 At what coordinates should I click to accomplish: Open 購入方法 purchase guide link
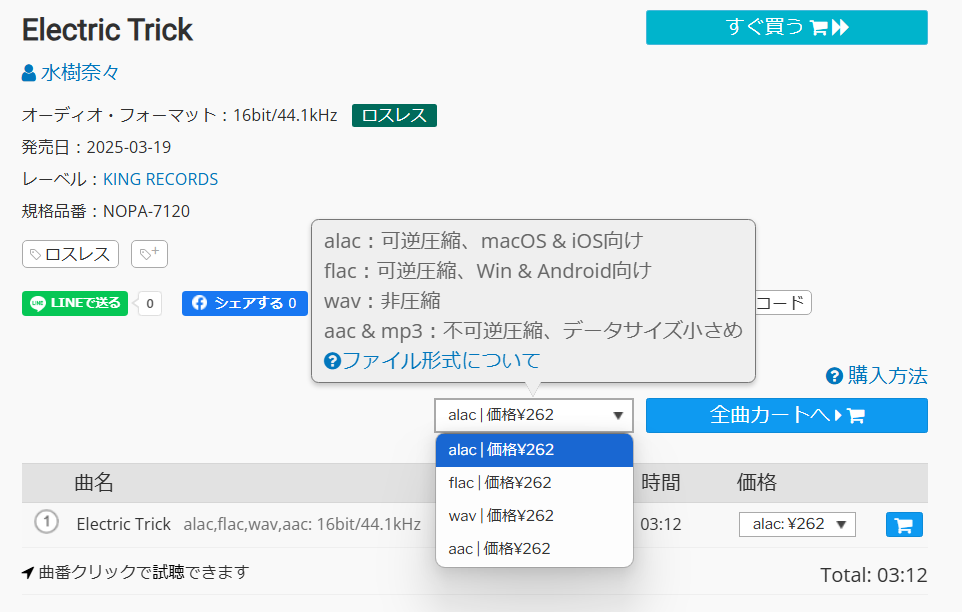point(877,376)
